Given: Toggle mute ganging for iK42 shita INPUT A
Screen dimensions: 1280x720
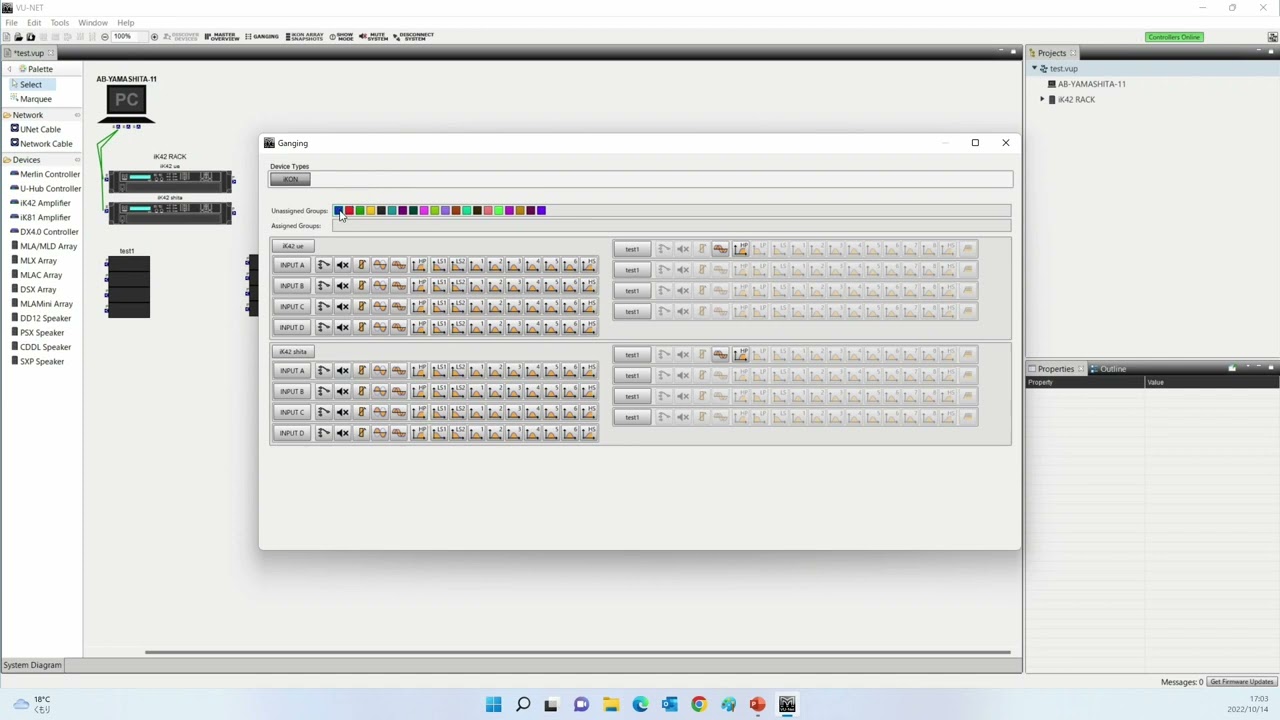Looking at the screenshot, I should coord(342,371).
